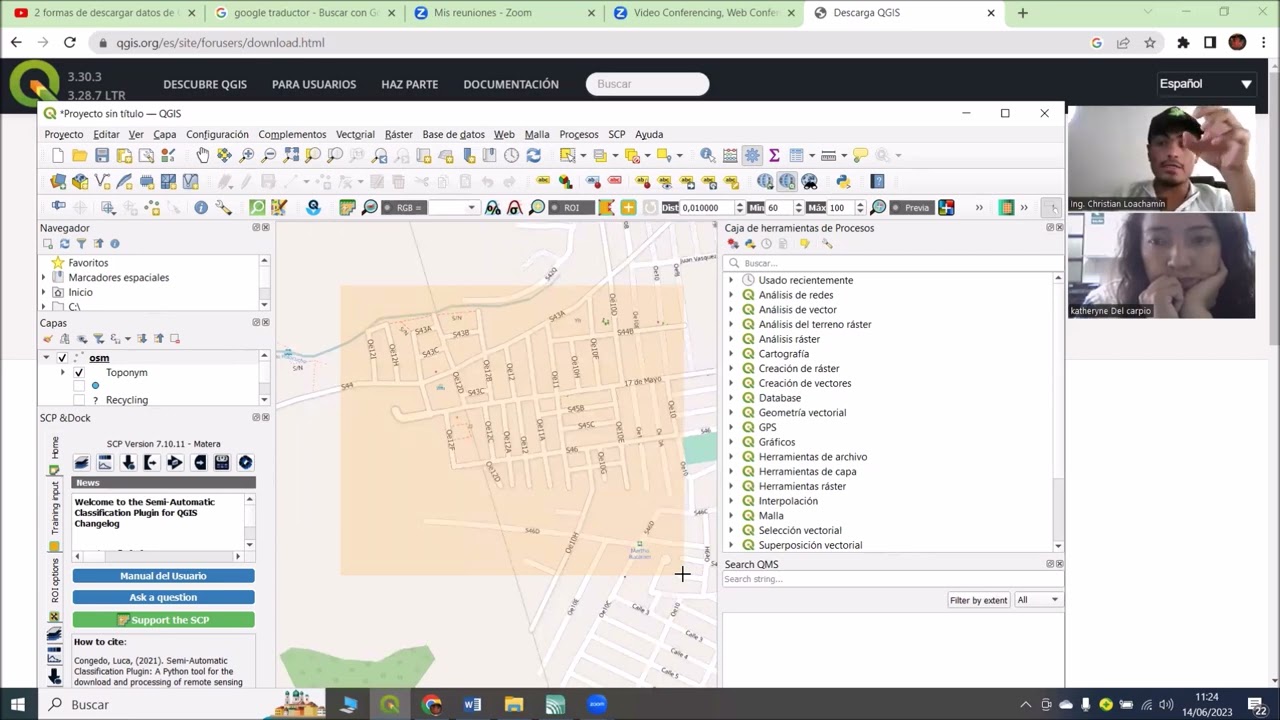Open the QuickMapServices web globe icon
1280x720 pixels.
(x=765, y=181)
